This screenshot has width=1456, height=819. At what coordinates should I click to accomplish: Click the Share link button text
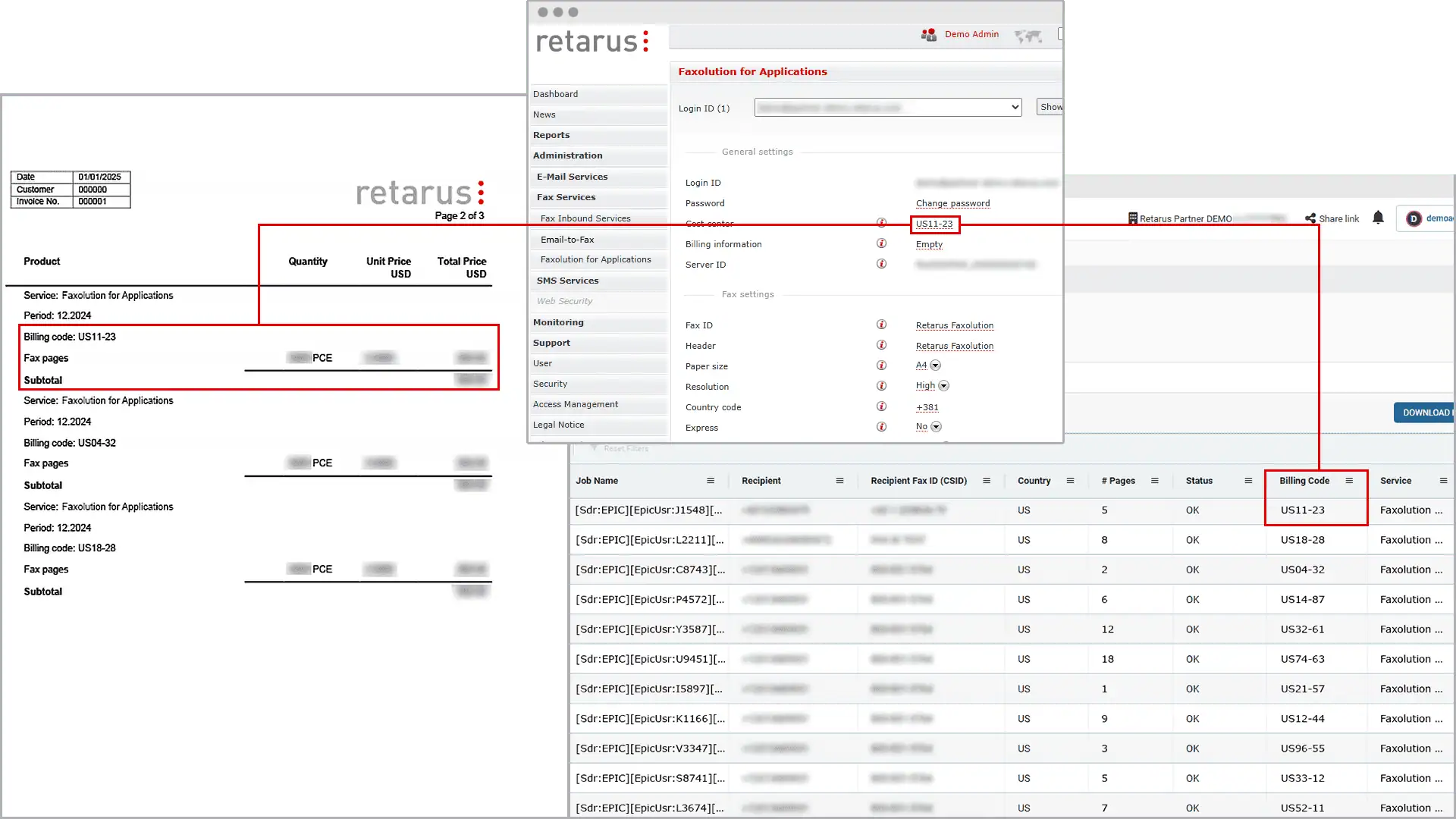(1338, 218)
